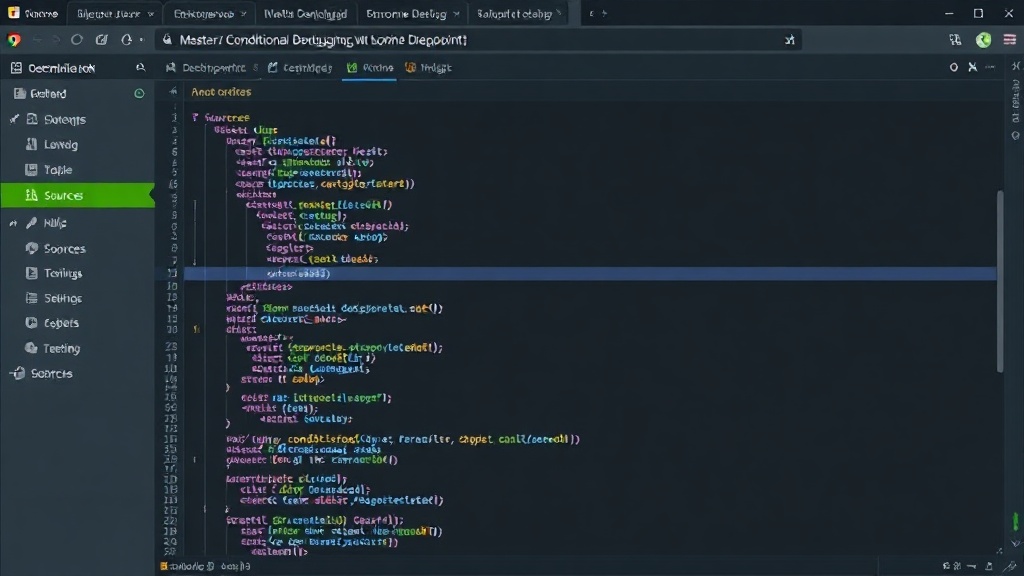Click the home icon in browser toolbar

126,40
